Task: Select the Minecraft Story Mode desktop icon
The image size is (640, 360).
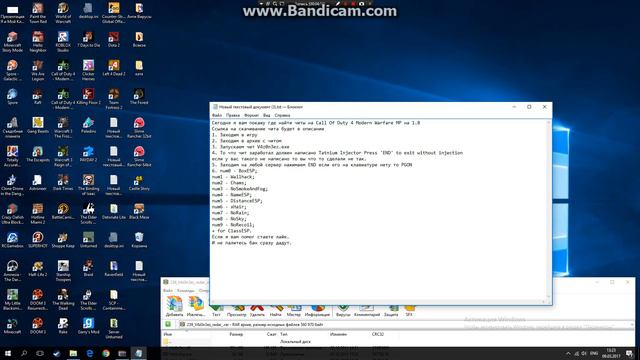Action: (12, 42)
